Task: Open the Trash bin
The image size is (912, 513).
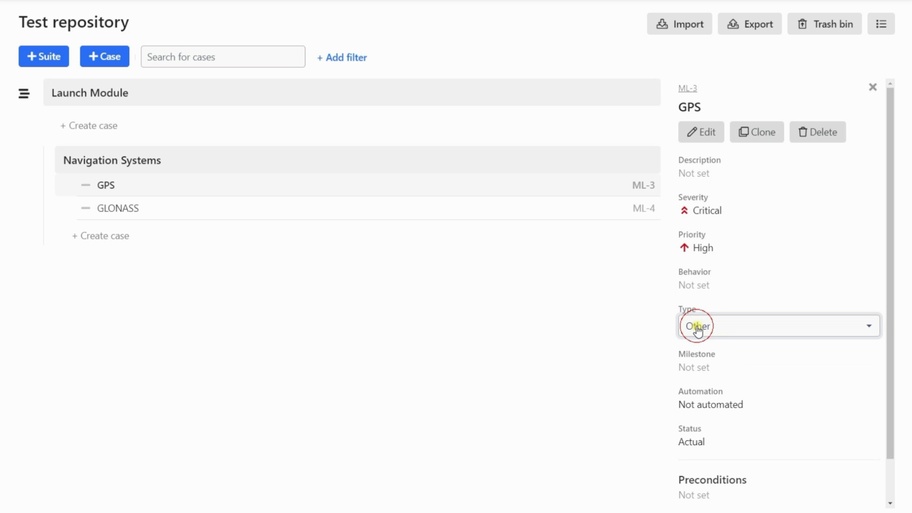Action: pyautogui.click(x=824, y=24)
